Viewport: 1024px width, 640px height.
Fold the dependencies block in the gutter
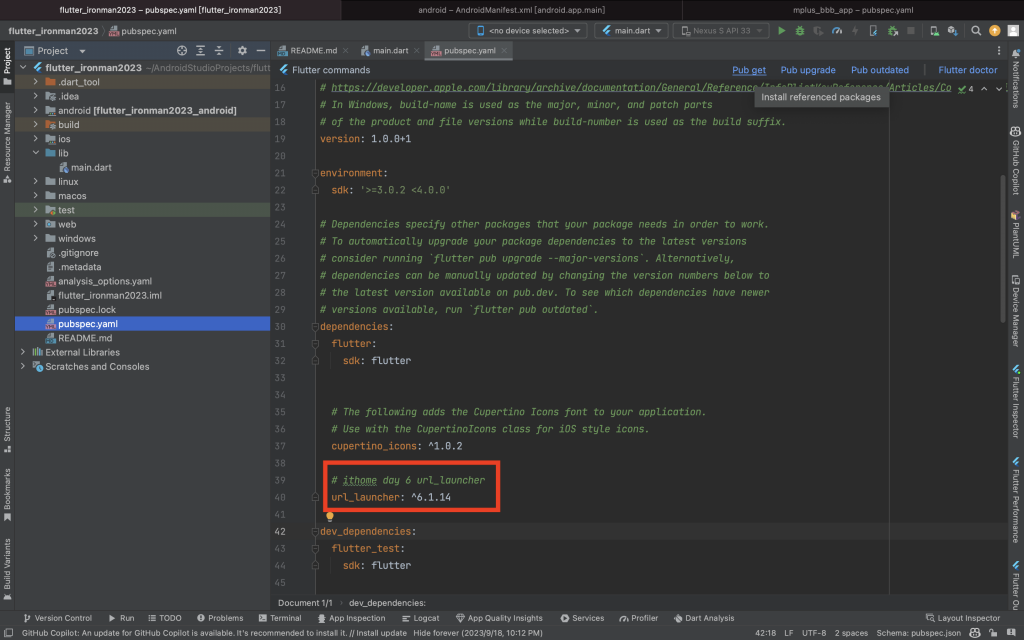click(x=315, y=327)
